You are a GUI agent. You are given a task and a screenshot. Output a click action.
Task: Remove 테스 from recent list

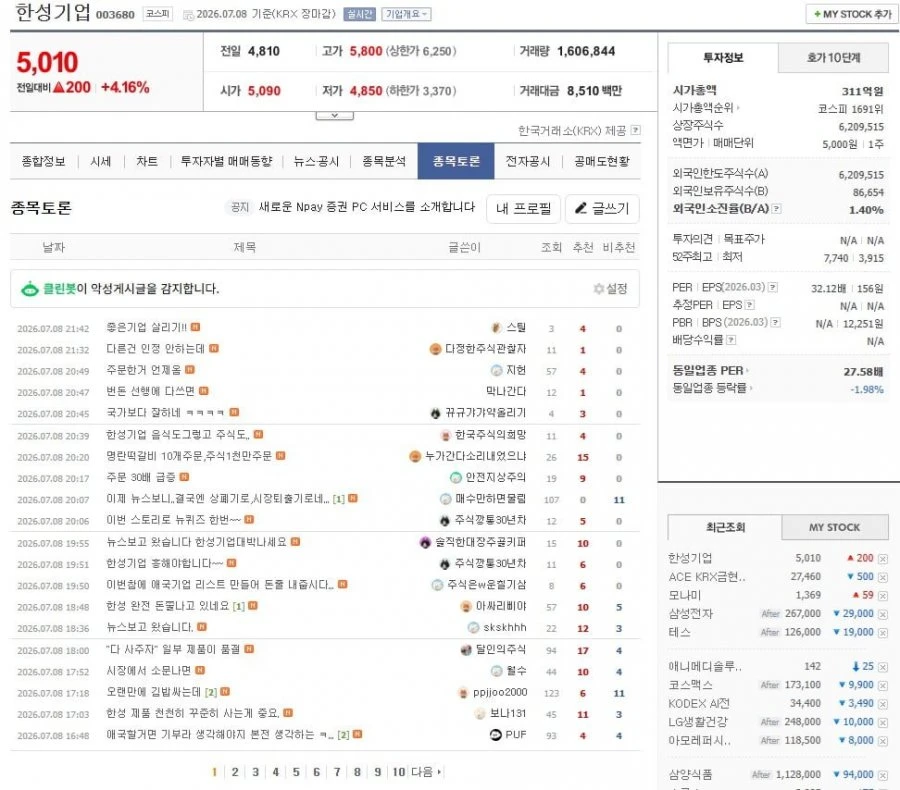(x=883, y=633)
